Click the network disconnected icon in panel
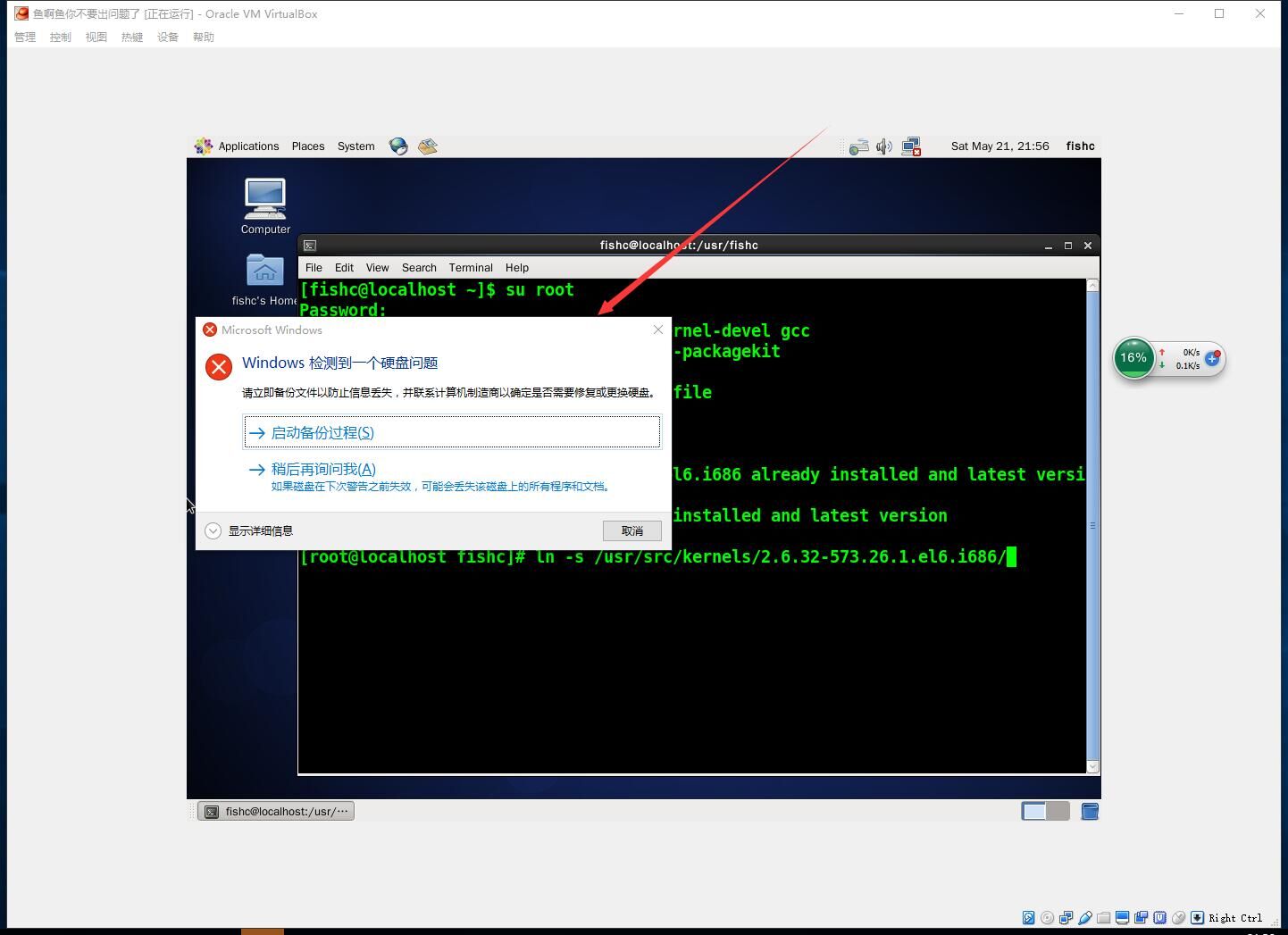The width and height of the screenshot is (1288, 935). tap(911, 146)
